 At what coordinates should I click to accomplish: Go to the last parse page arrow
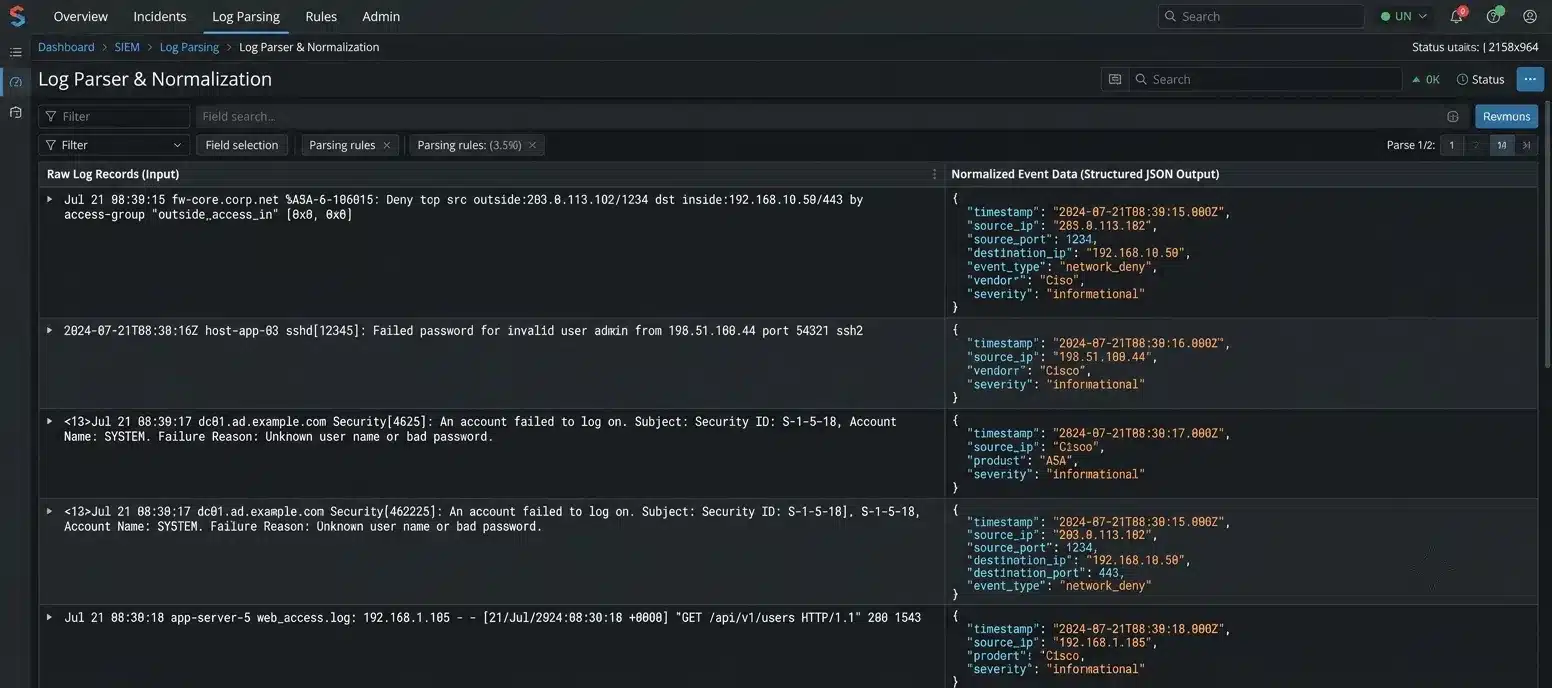pos(1526,145)
